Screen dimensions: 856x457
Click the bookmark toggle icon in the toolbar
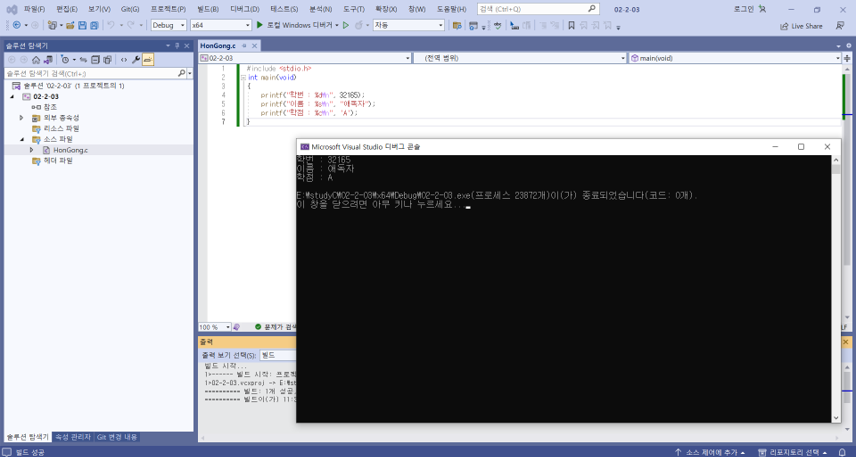click(571, 25)
